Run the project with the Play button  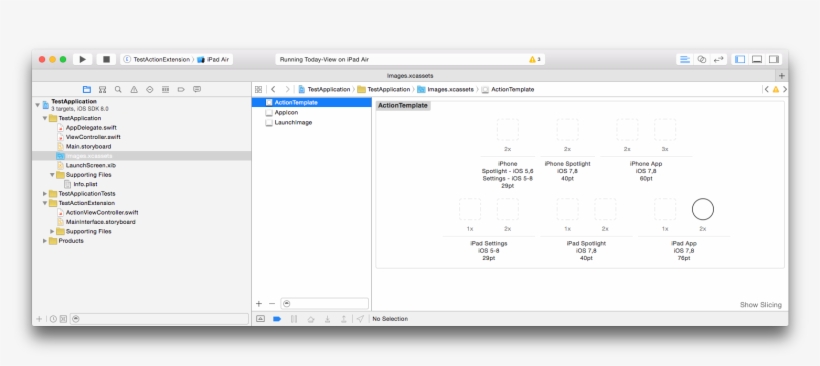coord(83,60)
